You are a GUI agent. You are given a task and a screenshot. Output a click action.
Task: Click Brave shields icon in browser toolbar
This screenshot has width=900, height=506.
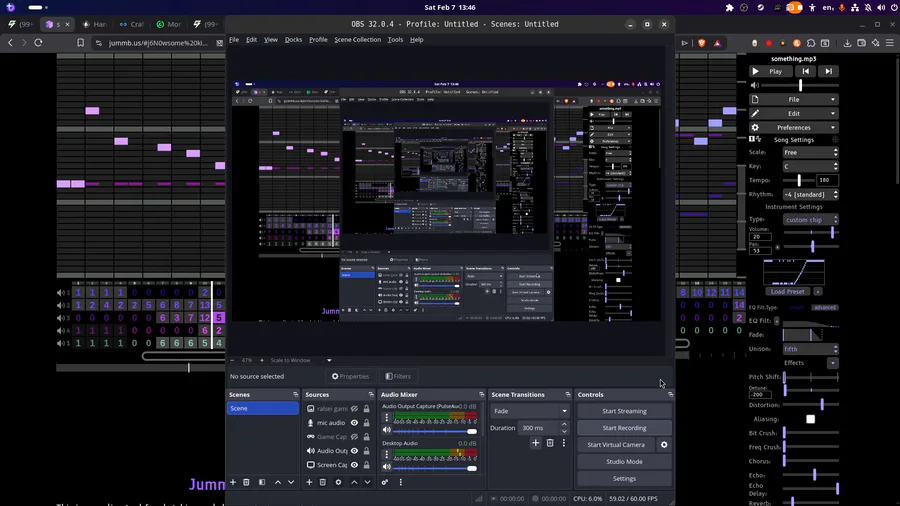tap(702, 43)
